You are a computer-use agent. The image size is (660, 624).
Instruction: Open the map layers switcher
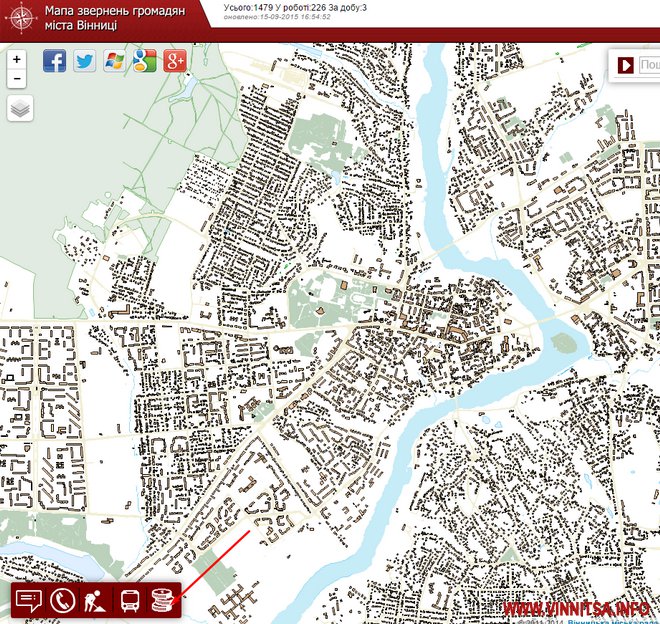pyautogui.click(x=20, y=109)
